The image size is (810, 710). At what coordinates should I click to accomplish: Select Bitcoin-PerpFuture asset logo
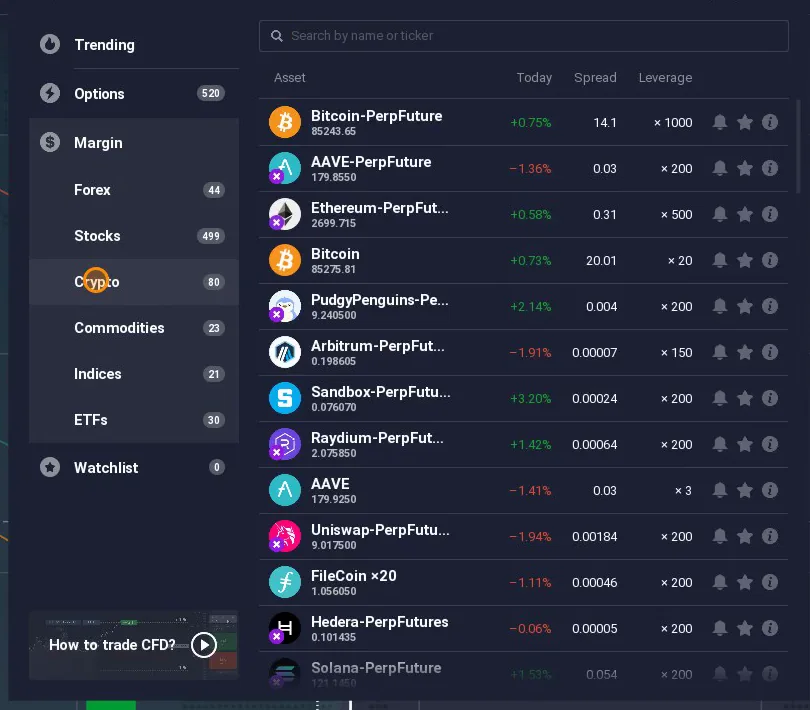tap(285, 122)
